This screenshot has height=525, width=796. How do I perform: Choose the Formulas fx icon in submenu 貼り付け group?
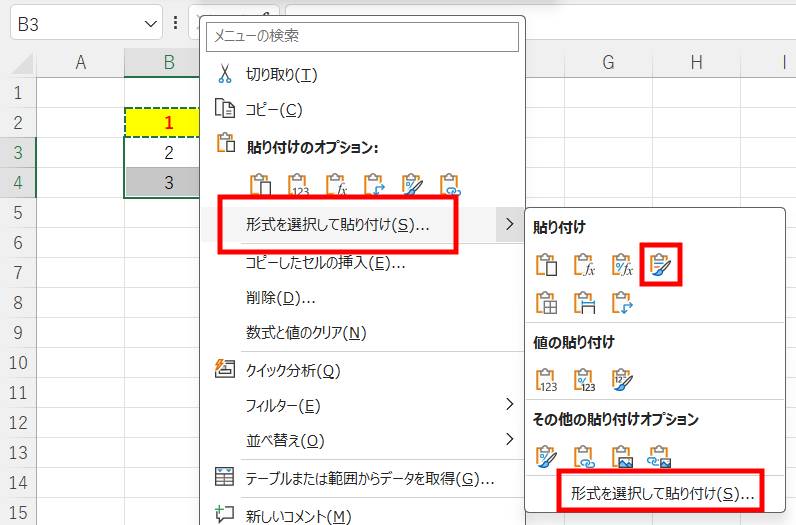[x=584, y=265]
